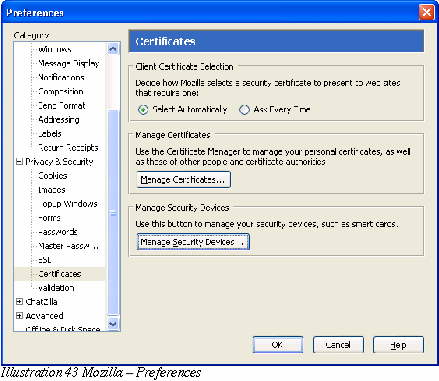Open the SSL preferences
The image size is (439, 381).
(45, 260)
